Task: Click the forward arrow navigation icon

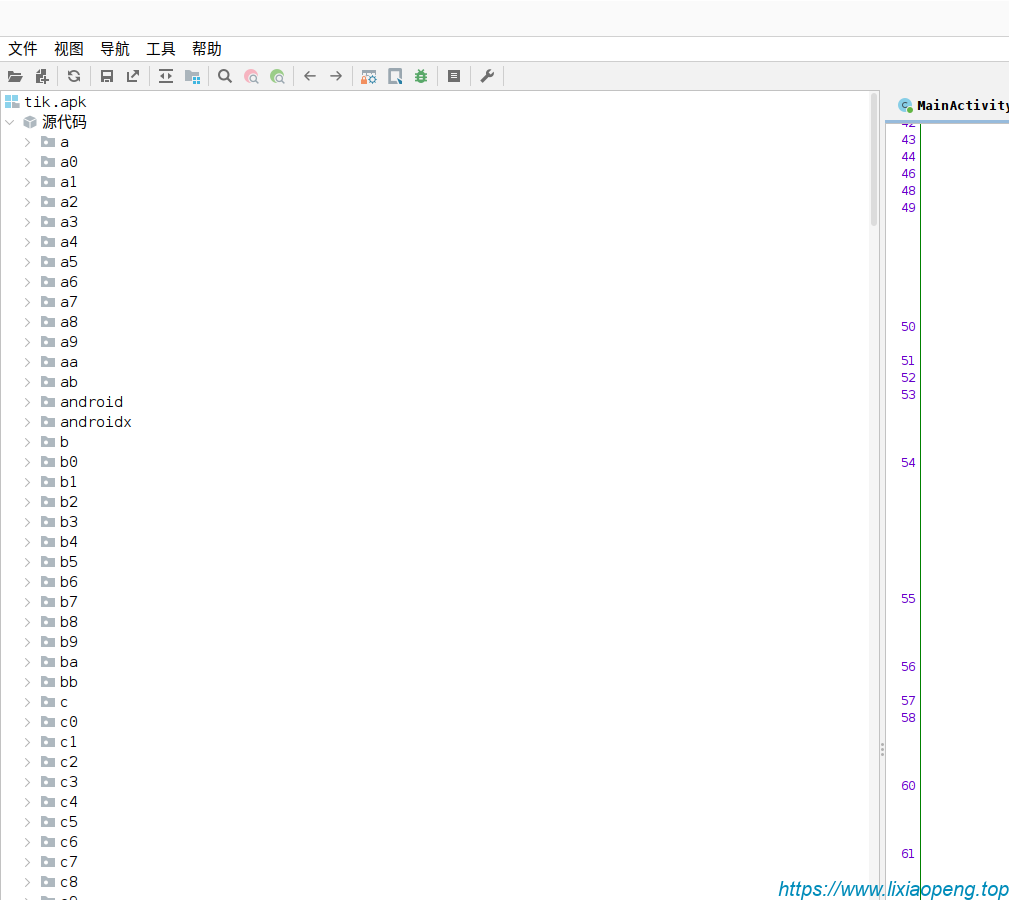Action: (336, 76)
